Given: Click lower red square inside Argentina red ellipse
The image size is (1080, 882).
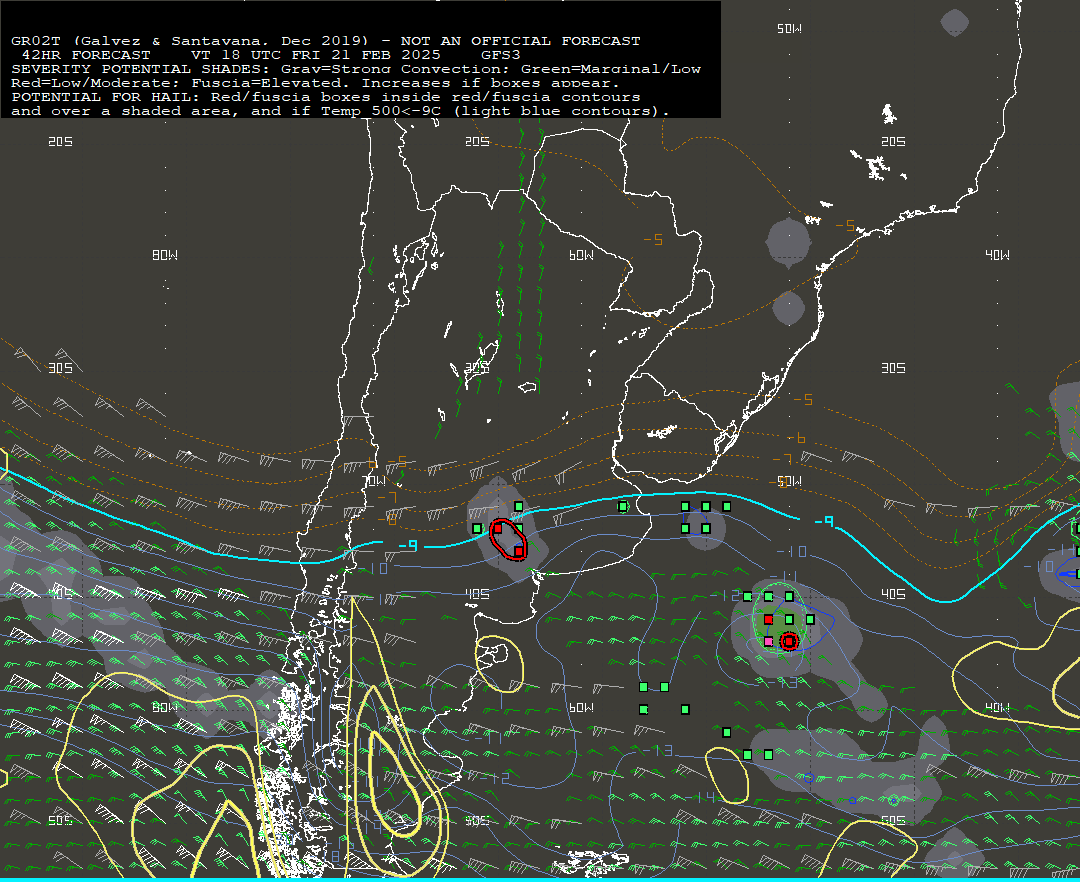Looking at the screenshot, I should click(x=519, y=551).
